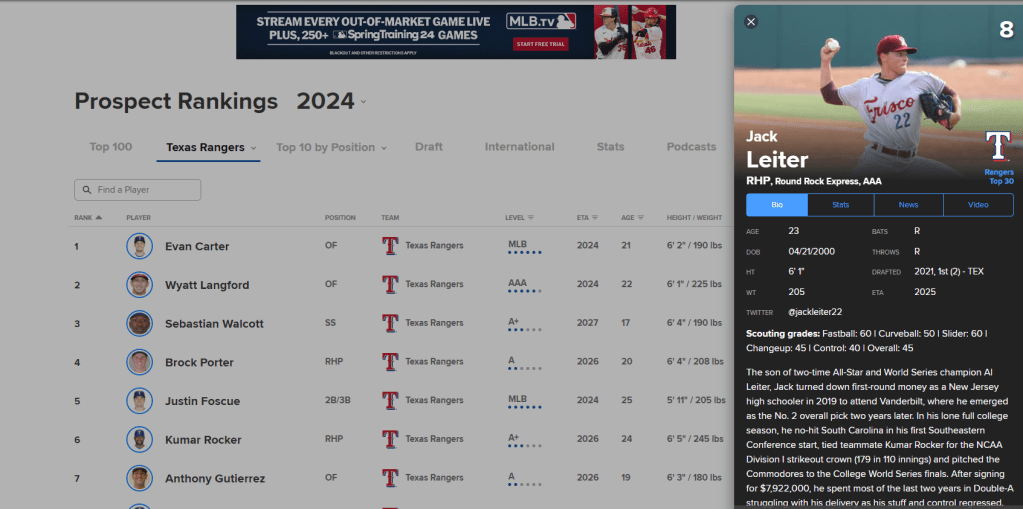Sort by Rank column arrow
This screenshot has width=1023, height=509.
(x=98, y=217)
